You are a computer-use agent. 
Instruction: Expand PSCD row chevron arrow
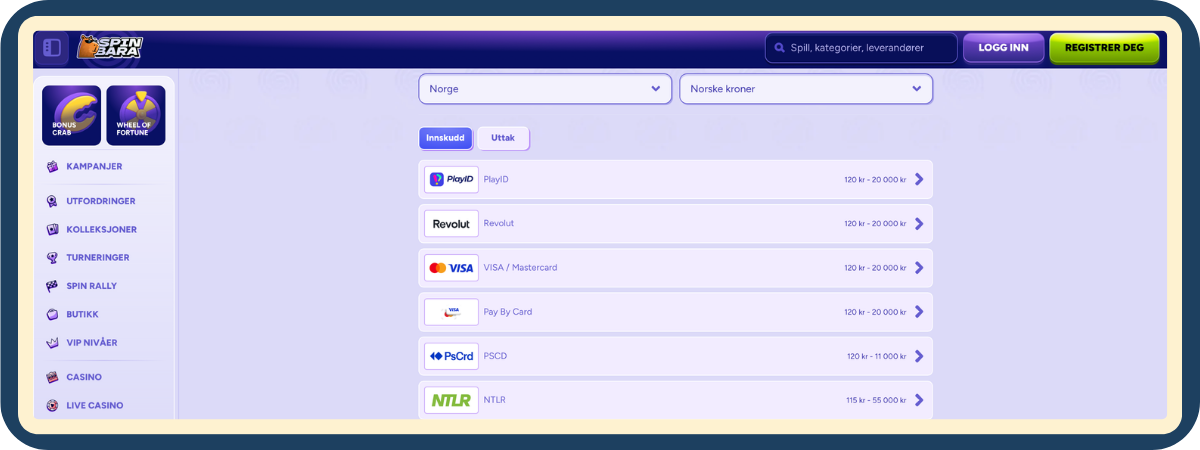click(x=919, y=356)
